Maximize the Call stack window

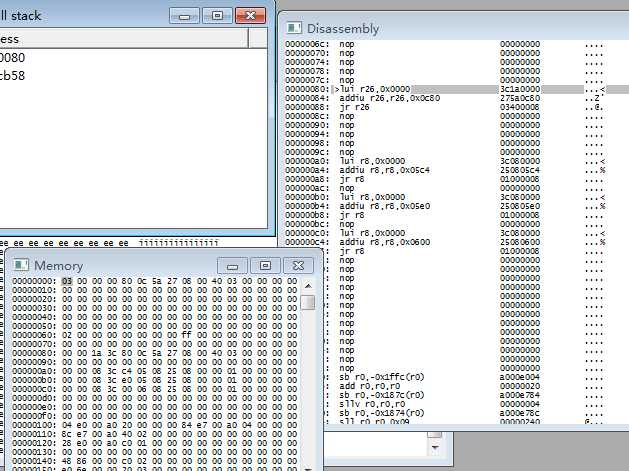[x=217, y=16]
